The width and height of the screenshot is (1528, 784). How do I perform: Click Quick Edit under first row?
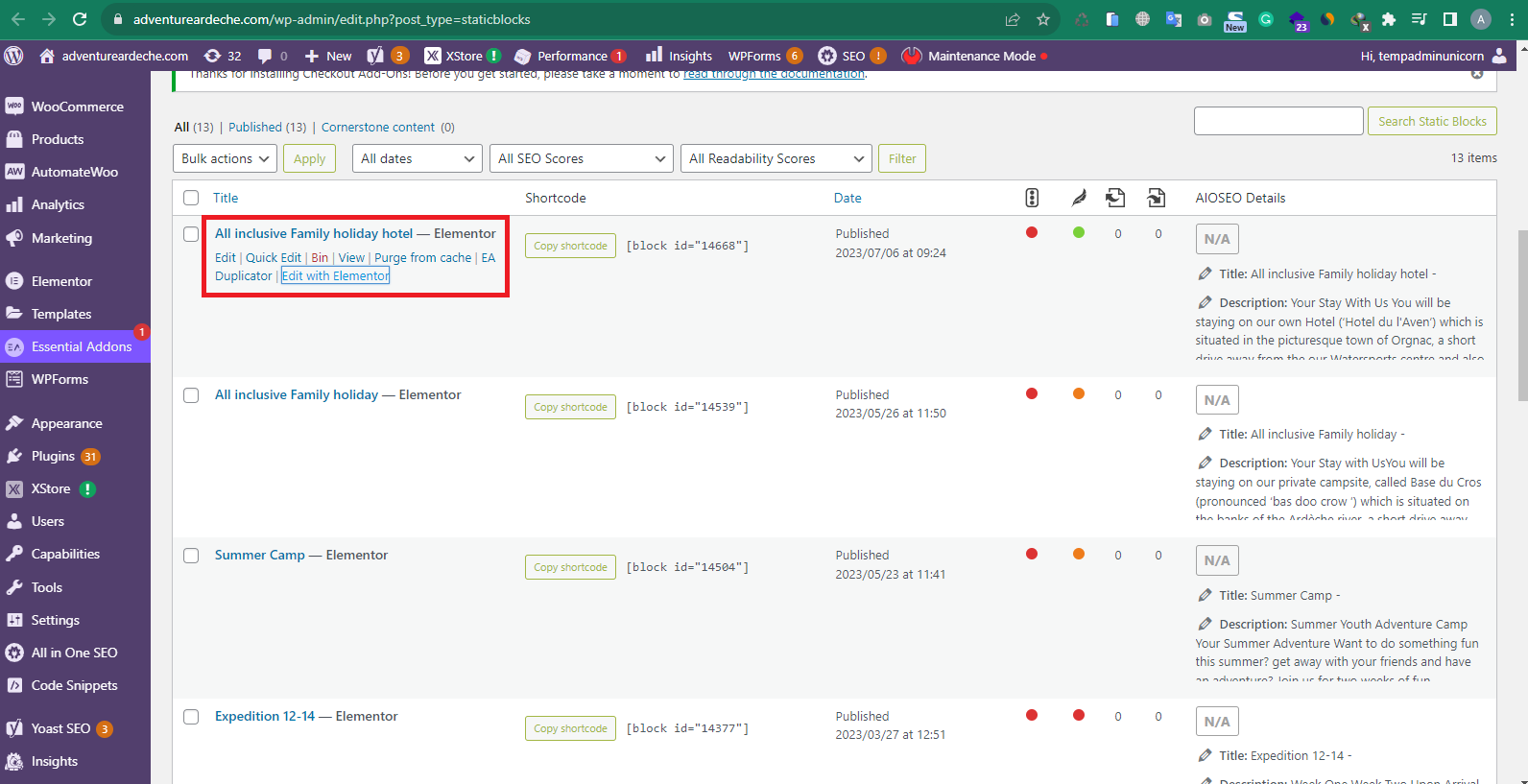tap(274, 257)
